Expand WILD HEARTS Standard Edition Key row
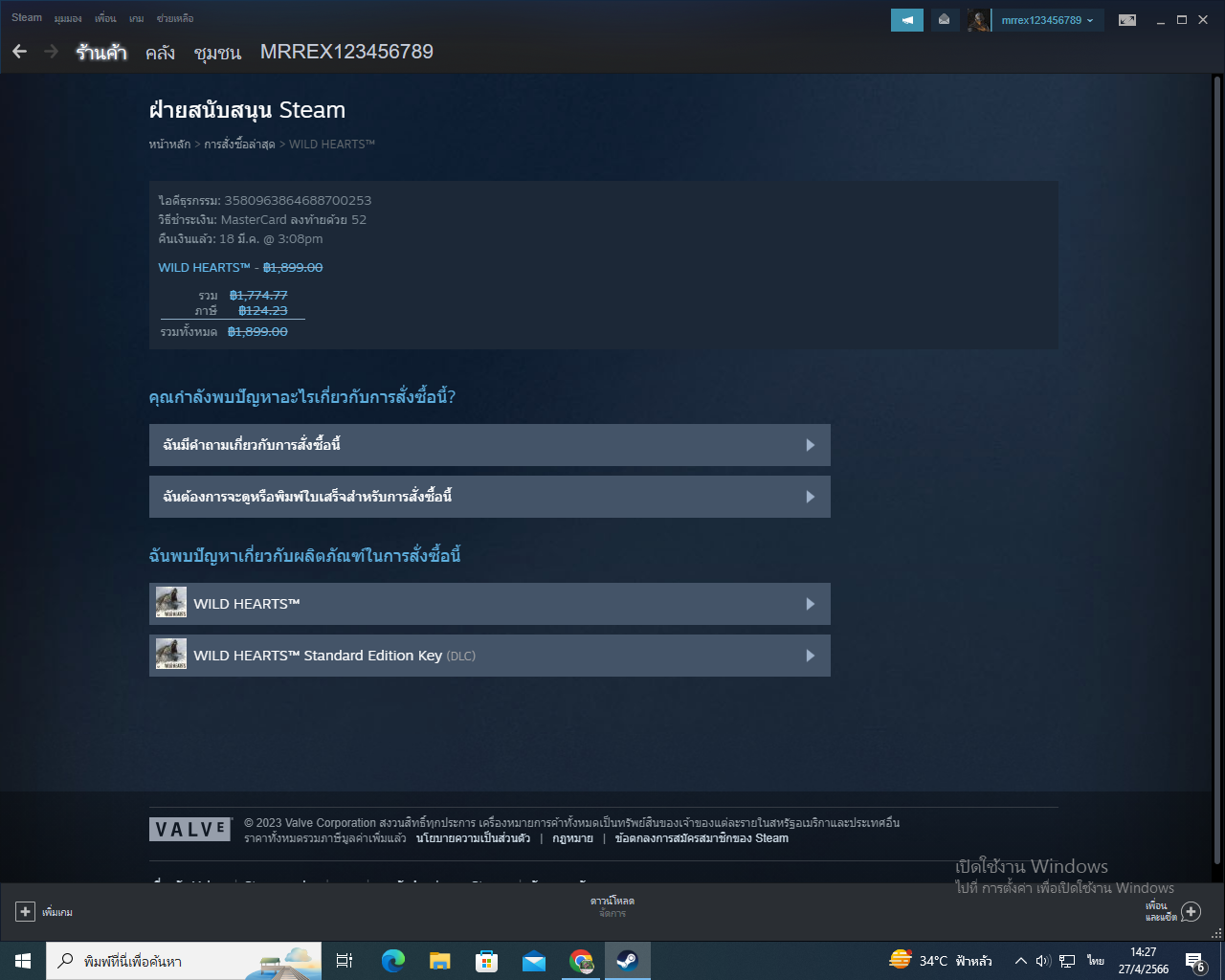Screen dimensions: 1225x980 490,656
